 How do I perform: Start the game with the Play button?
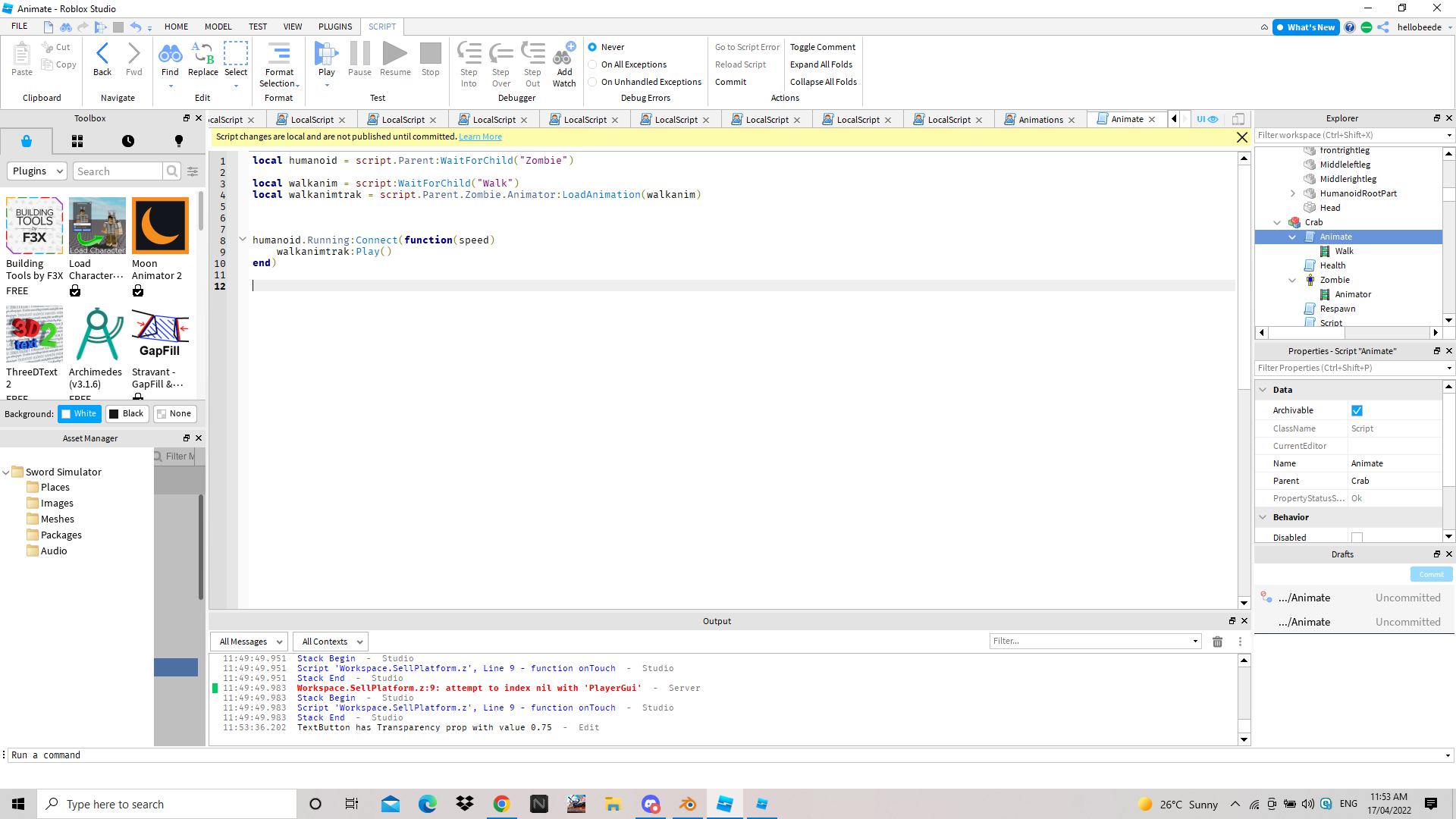pos(326,54)
